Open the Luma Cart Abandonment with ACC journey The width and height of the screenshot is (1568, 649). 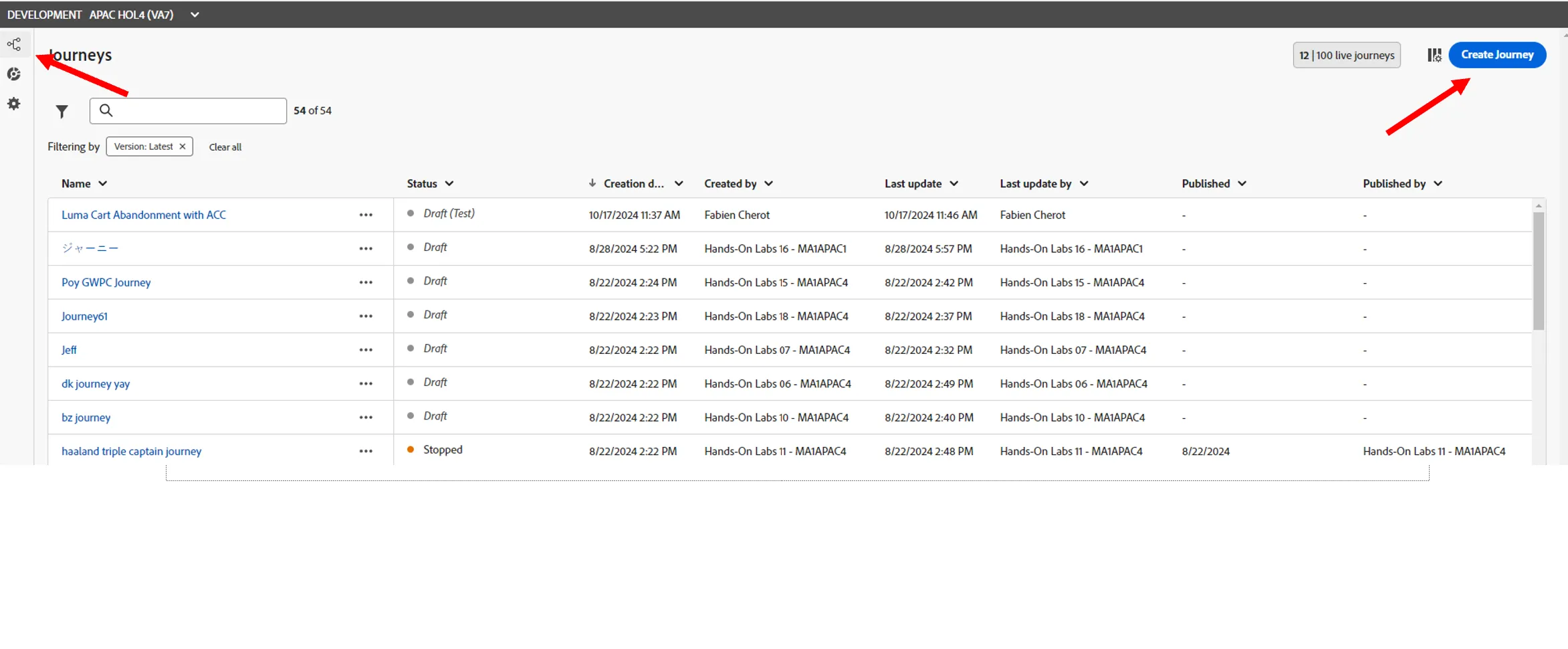coord(144,215)
